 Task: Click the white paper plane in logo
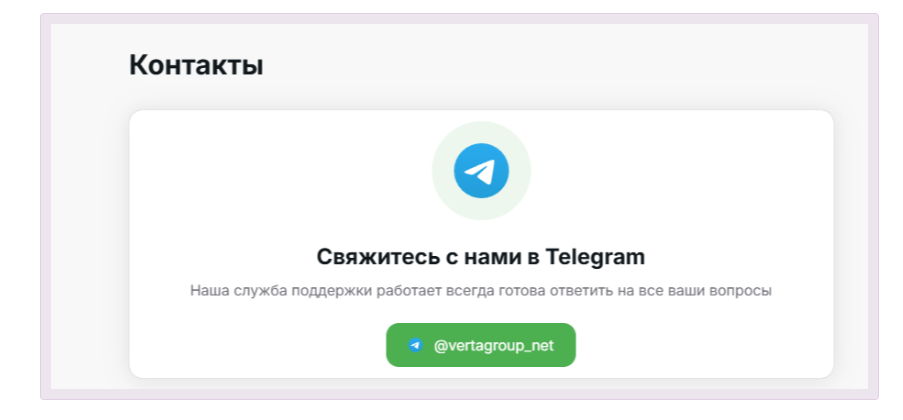click(x=480, y=171)
